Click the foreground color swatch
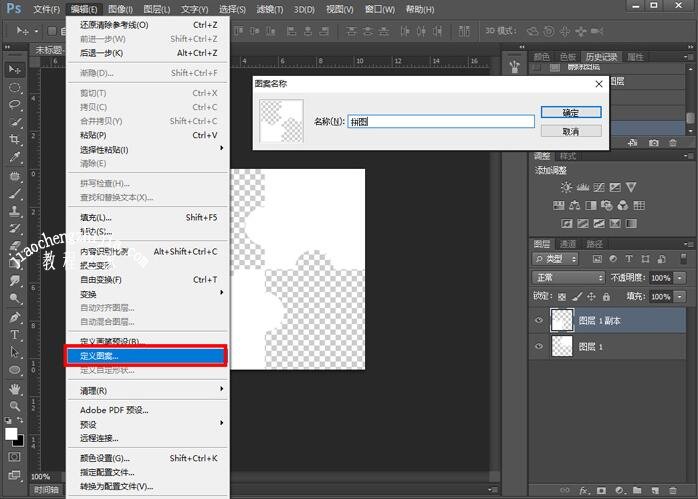 click(11, 433)
